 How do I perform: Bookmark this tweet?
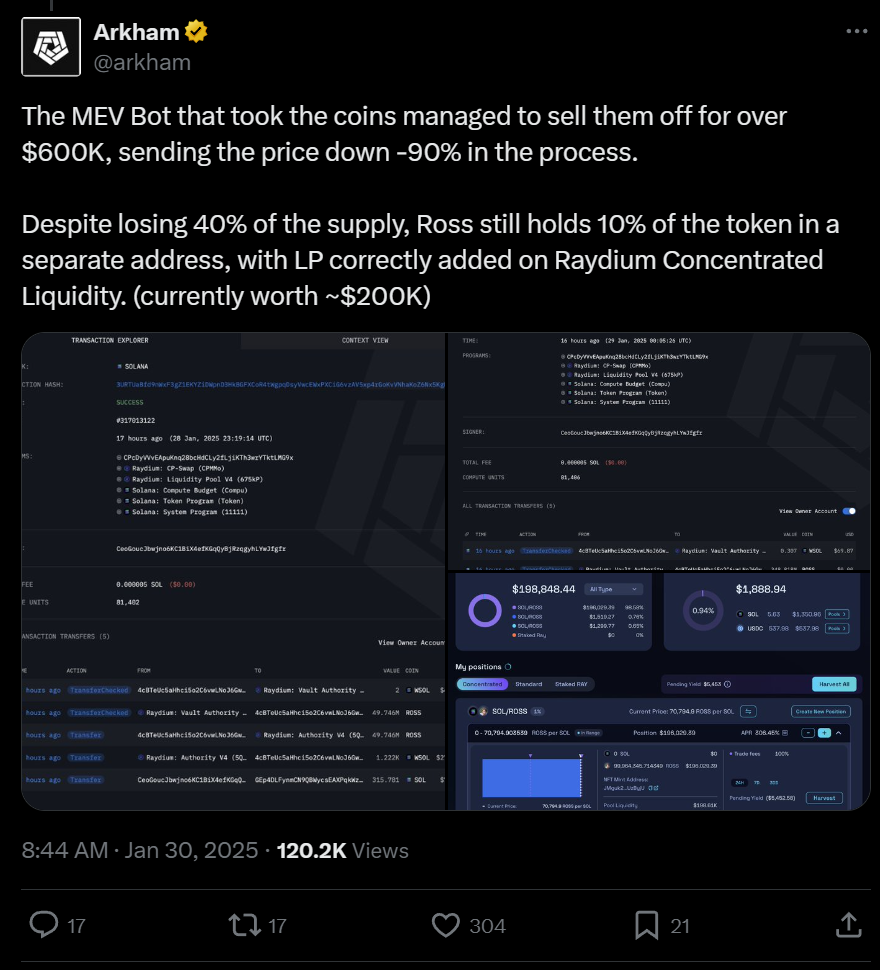tap(646, 925)
